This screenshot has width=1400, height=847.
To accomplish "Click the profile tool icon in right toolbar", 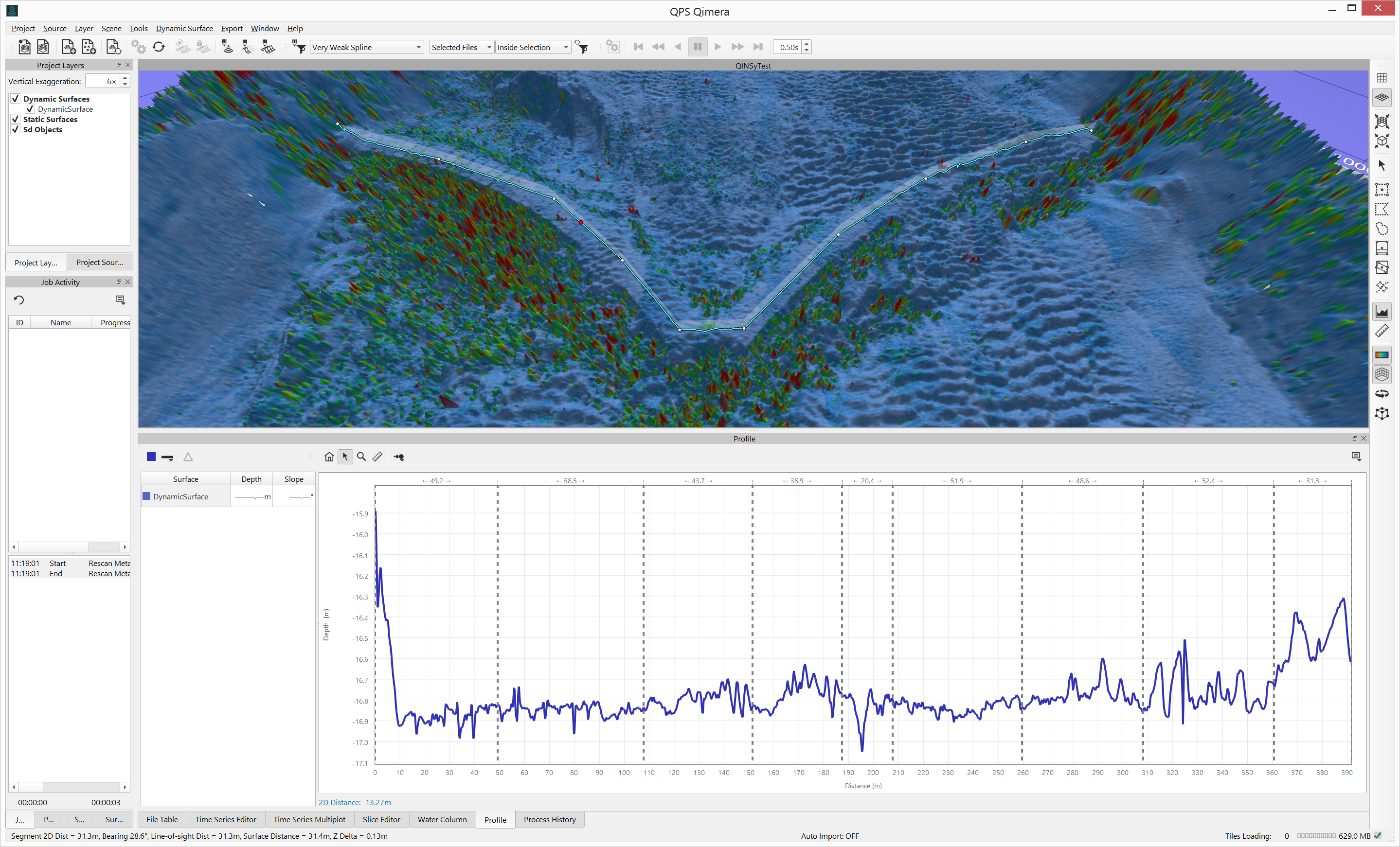I will 1381,311.
